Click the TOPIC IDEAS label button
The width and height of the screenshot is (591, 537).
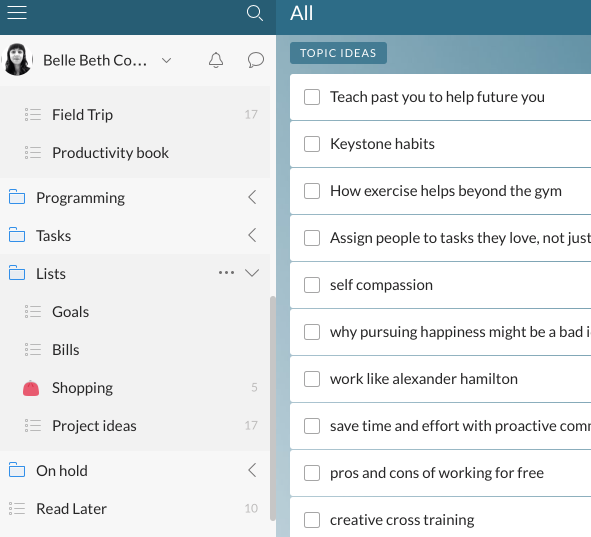tap(338, 53)
